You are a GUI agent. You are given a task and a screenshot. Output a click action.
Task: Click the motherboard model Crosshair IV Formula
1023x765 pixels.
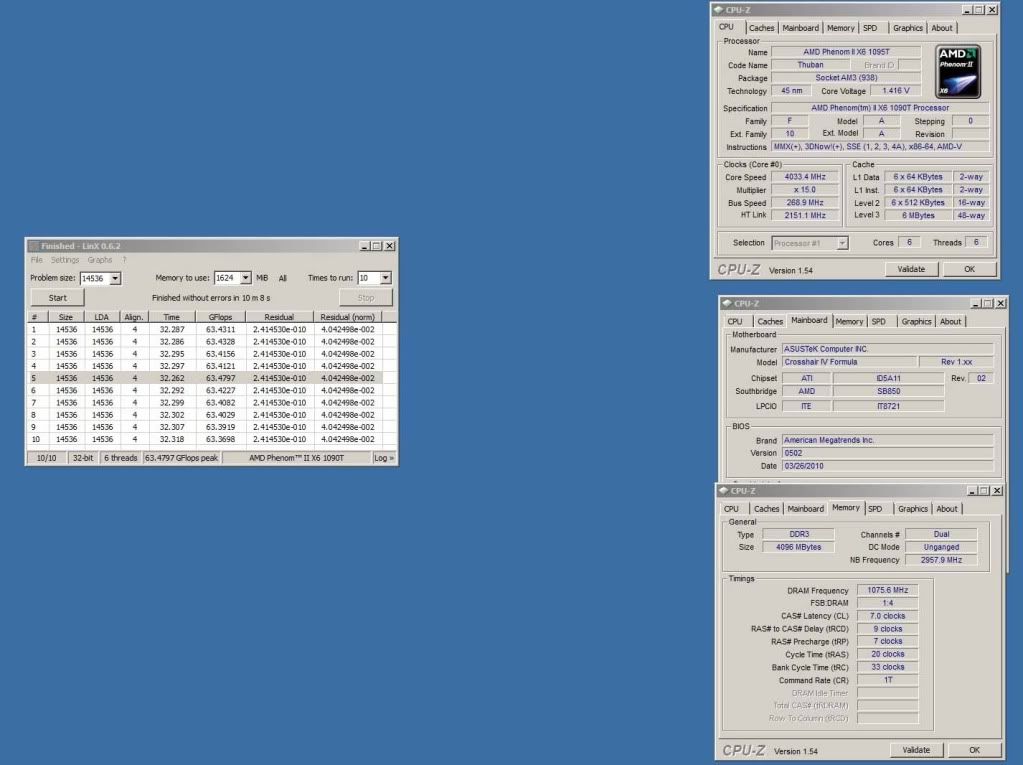click(849, 362)
